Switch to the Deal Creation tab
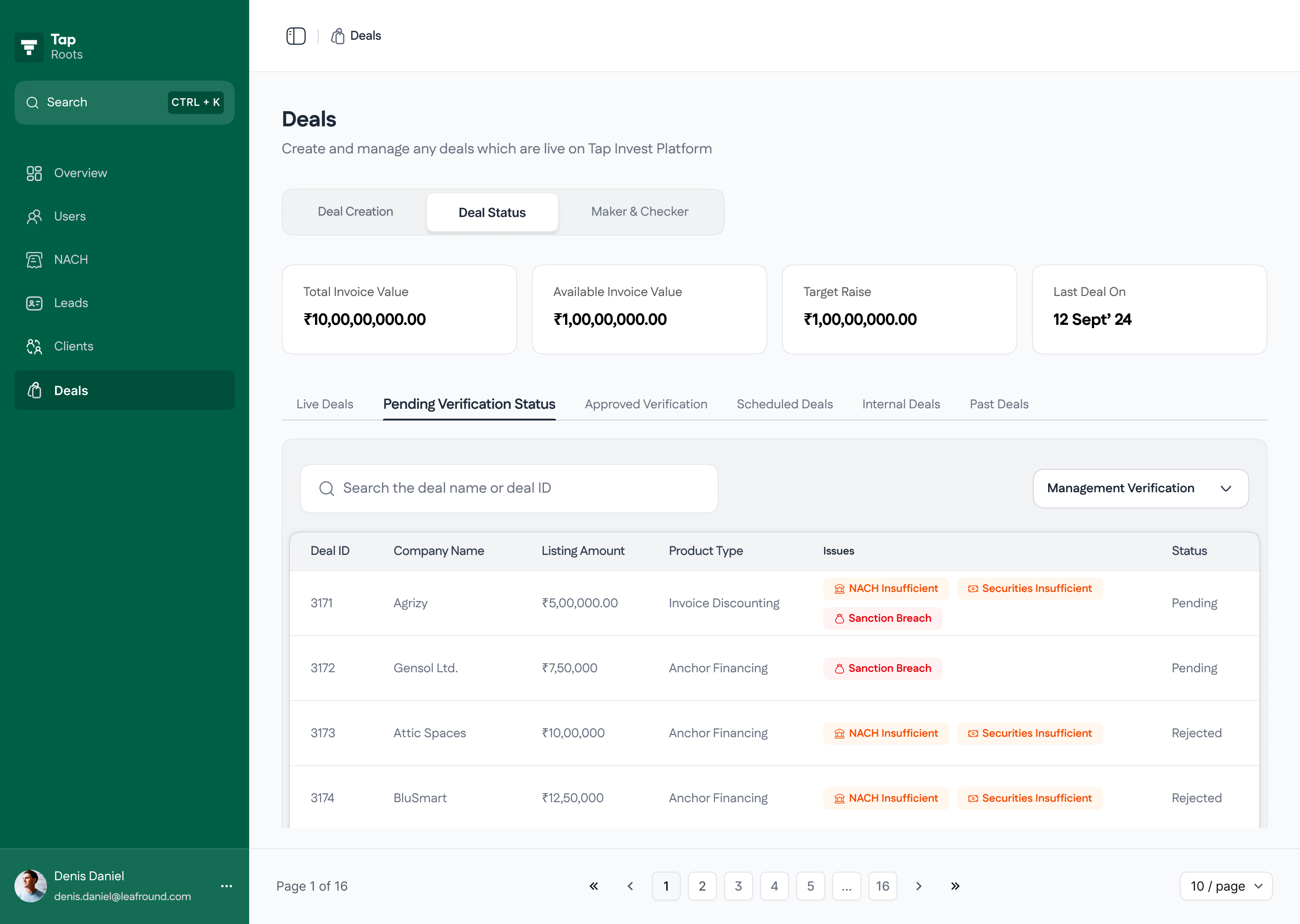 tap(355, 212)
